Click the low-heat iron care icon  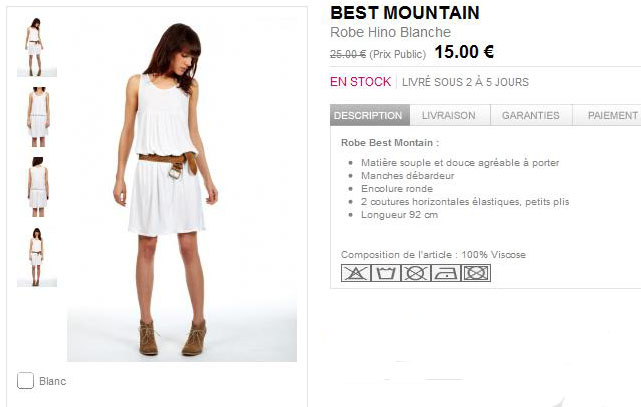tap(446, 273)
